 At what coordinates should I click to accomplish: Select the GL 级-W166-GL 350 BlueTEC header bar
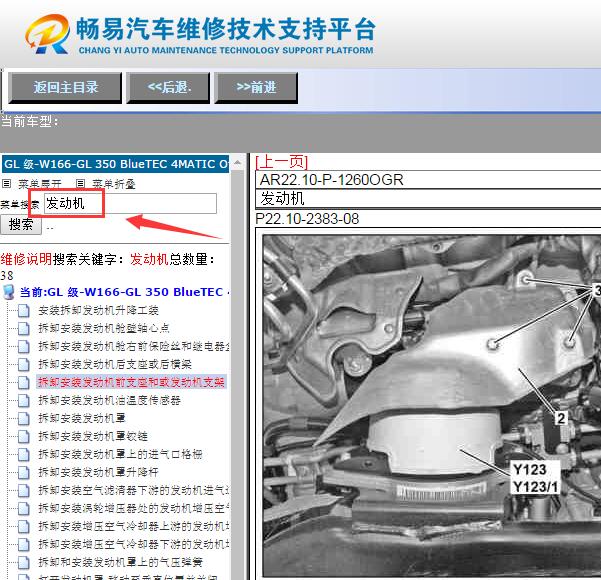click(115, 164)
